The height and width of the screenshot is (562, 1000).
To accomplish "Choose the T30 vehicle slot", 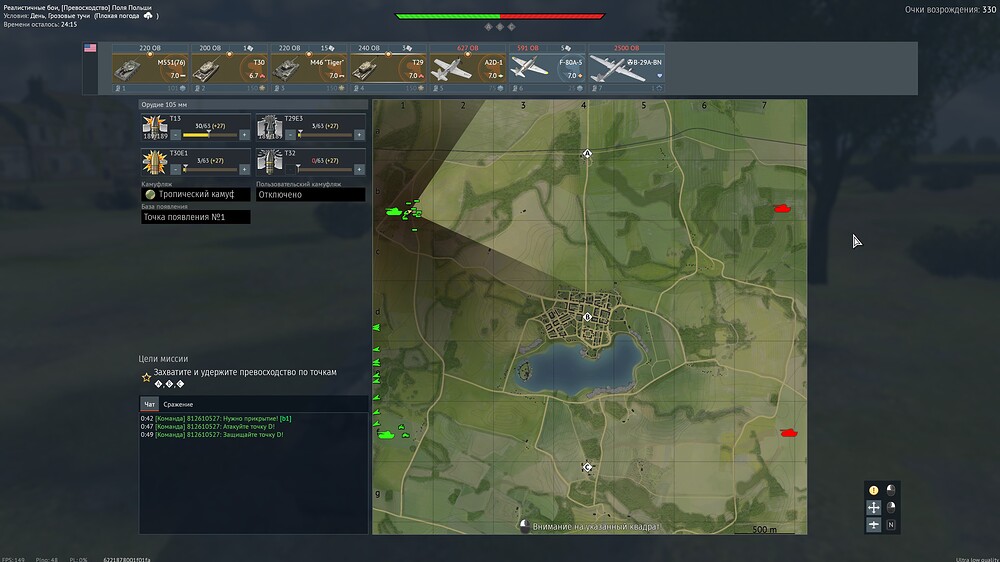I will [230, 68].
